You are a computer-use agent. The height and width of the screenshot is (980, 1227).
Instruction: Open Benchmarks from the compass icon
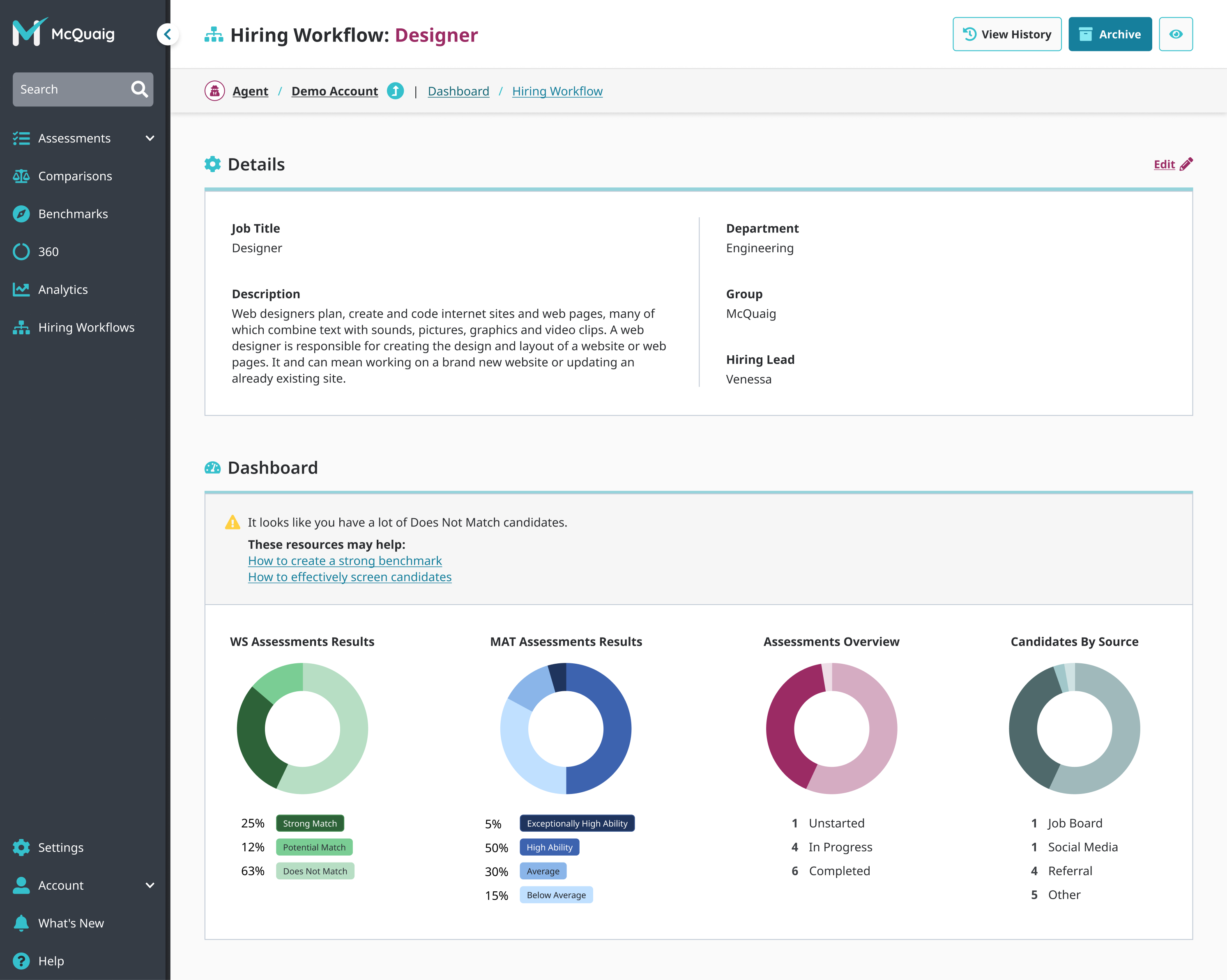(x=21, y=214)
